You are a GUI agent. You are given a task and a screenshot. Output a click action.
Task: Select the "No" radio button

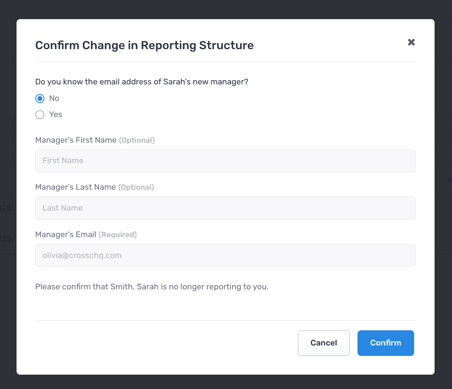coord(40,98)
